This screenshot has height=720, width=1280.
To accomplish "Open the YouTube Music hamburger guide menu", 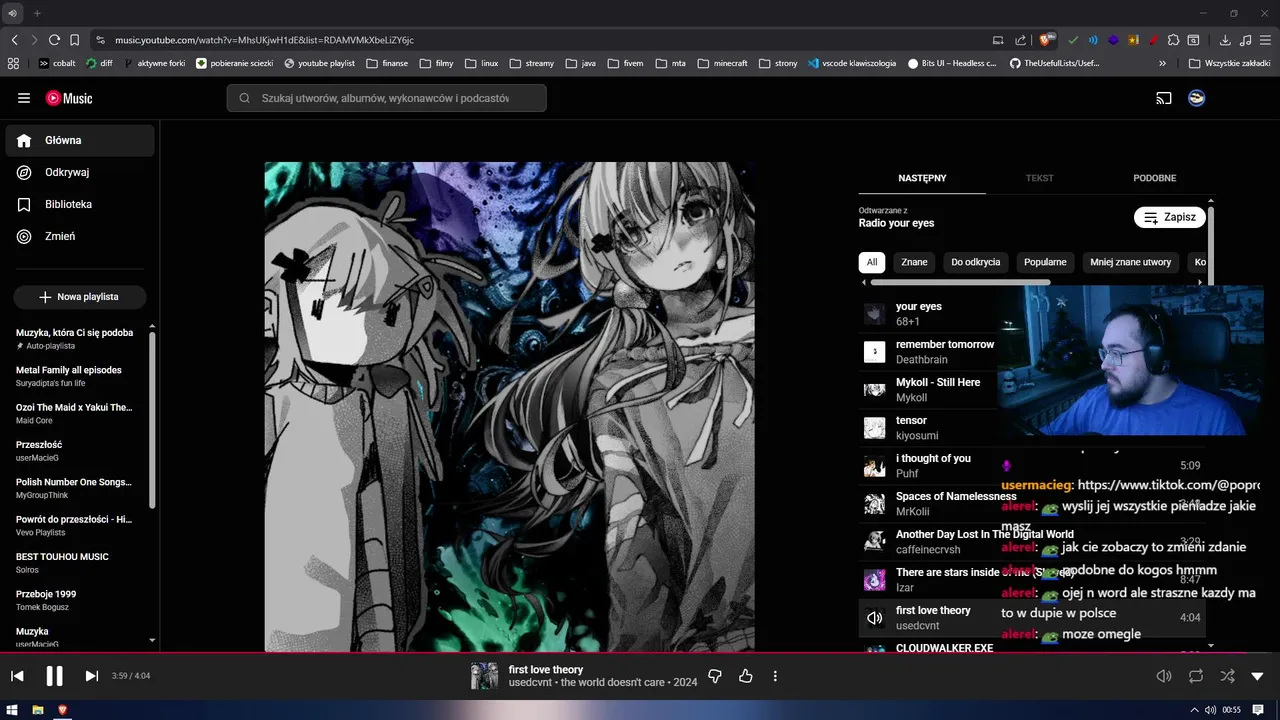I will click(x=24, y=98).
